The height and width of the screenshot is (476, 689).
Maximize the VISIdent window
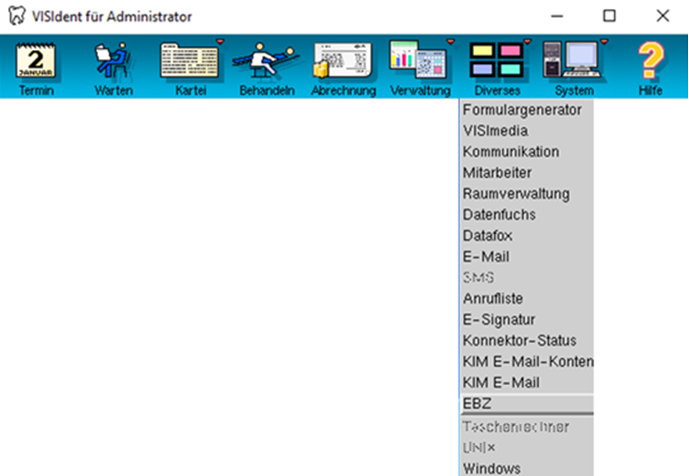coord(609,16)
